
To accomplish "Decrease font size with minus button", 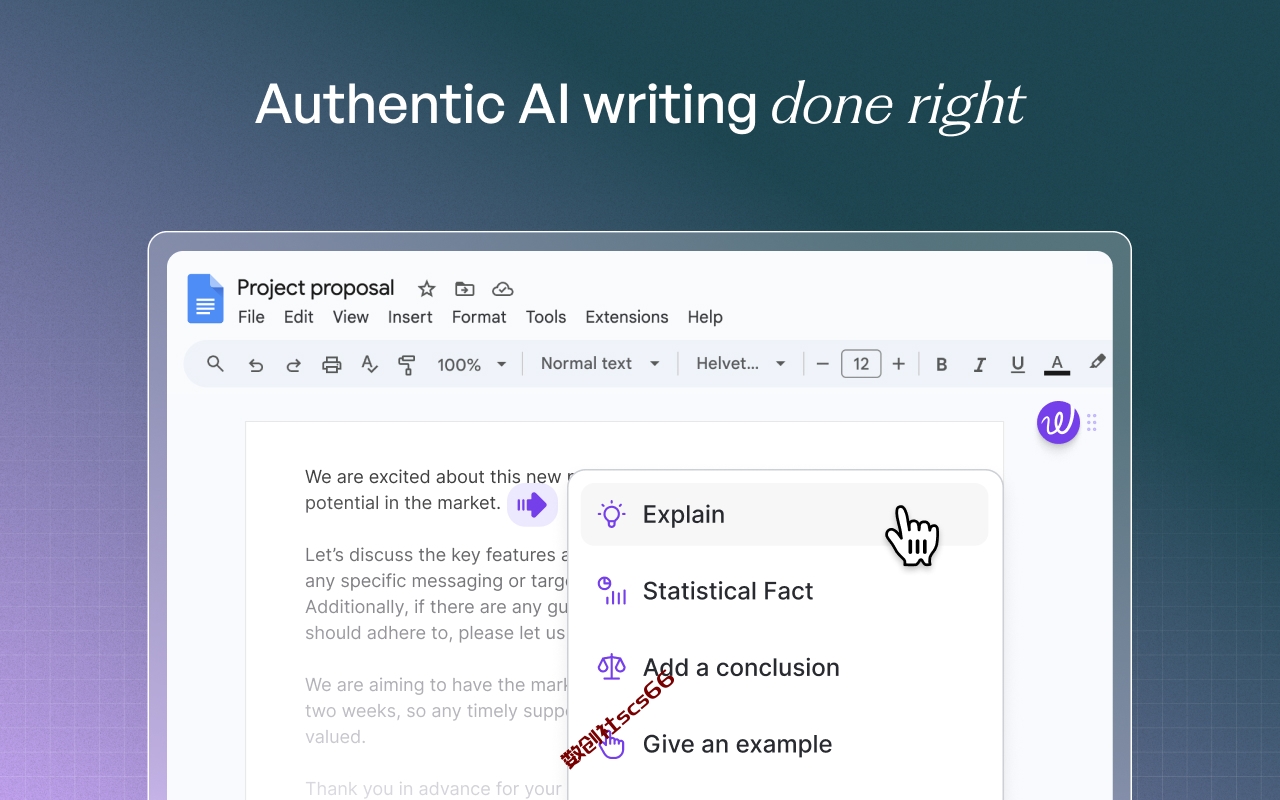I will (x=823, y=364).
